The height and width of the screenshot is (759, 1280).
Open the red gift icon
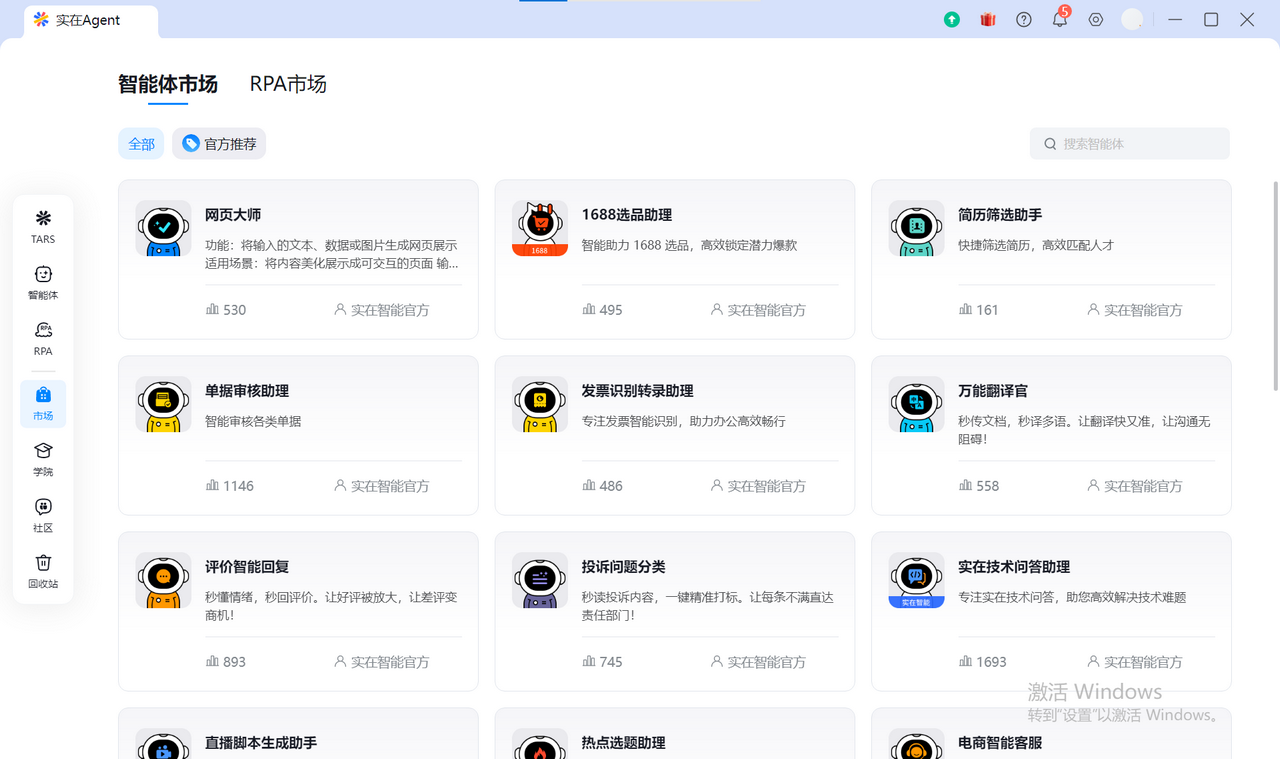click(x=988, y=19)
